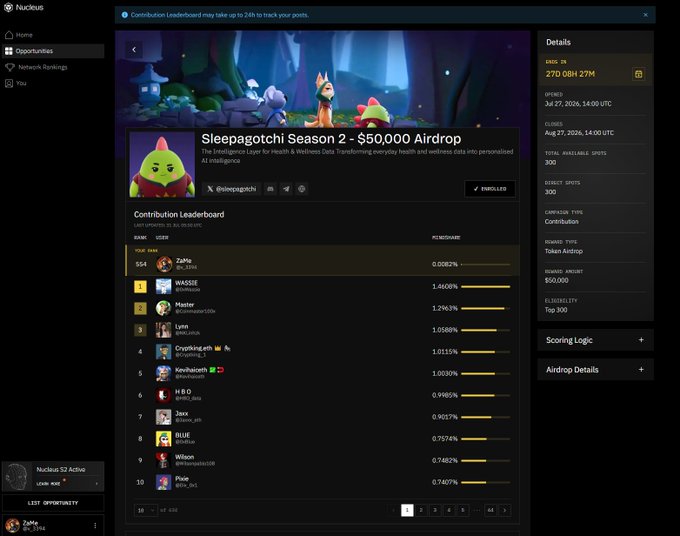The width and height of the screenshot is (680, 536).
Task: Click the Nucleus logo icon
Action: [8, 7]
